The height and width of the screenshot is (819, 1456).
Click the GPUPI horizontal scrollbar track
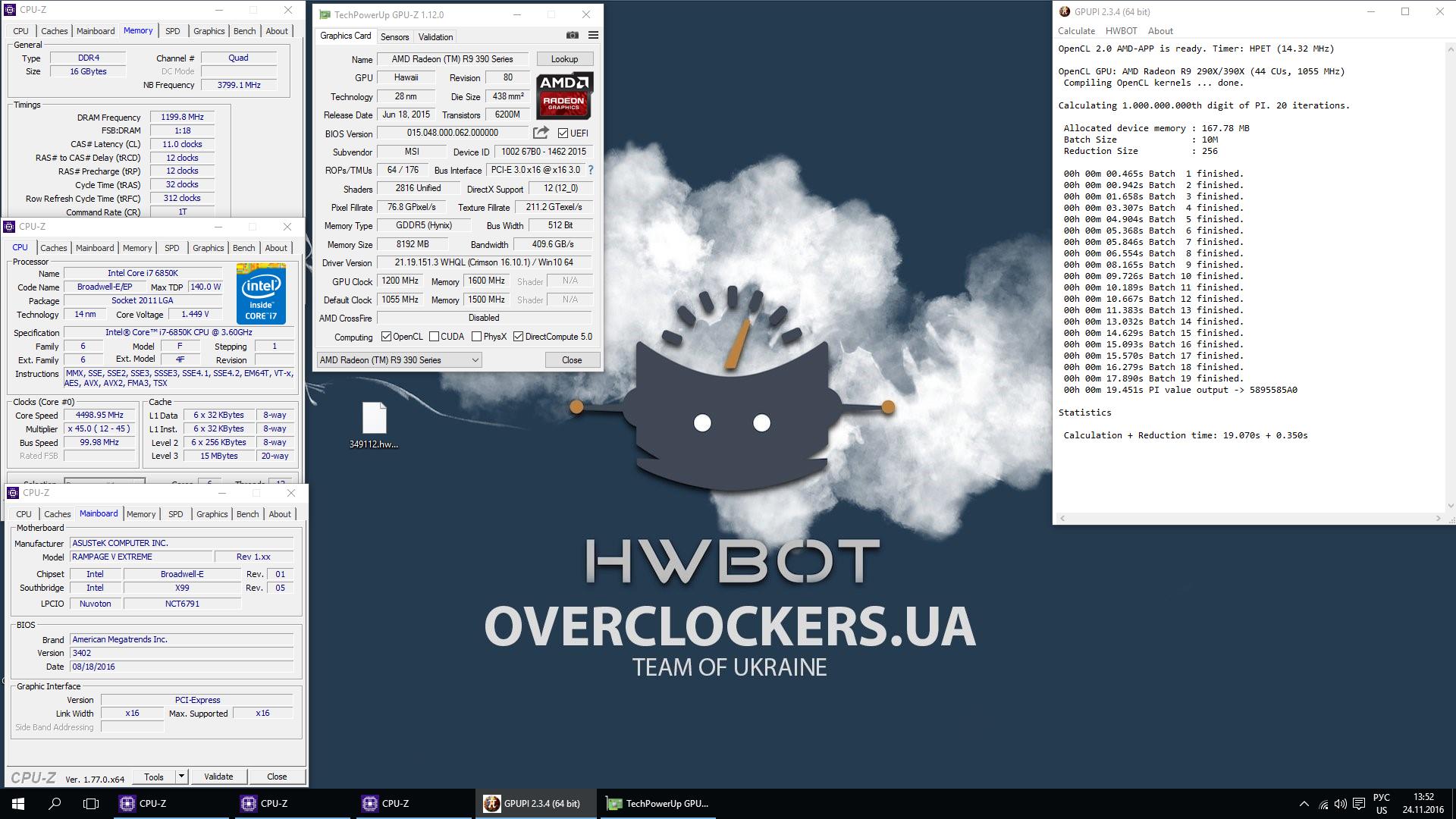click(1250, 519)
